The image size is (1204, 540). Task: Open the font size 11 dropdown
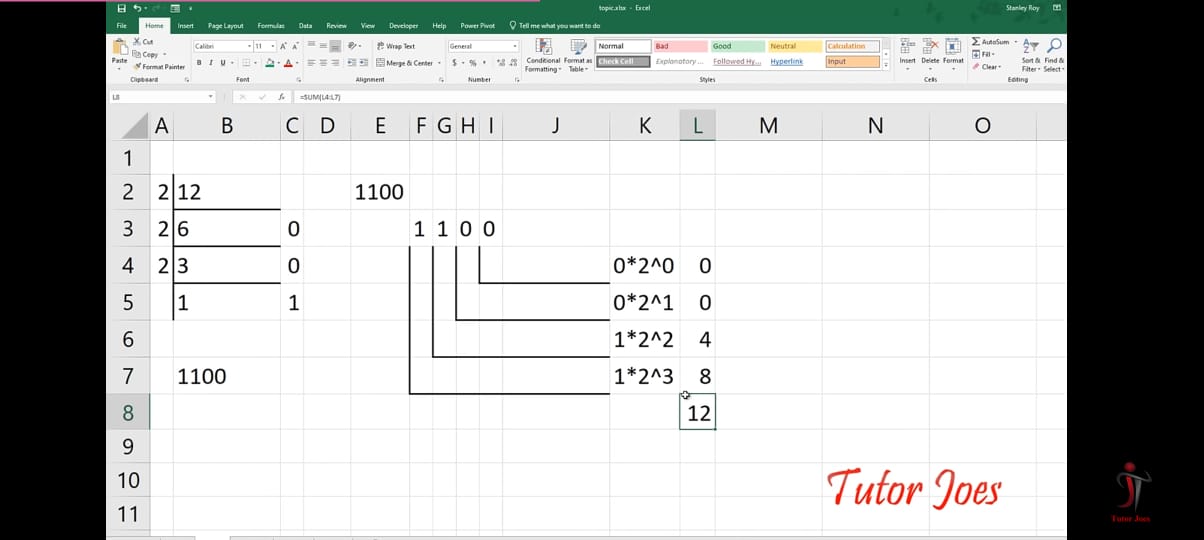pos(273,46)
